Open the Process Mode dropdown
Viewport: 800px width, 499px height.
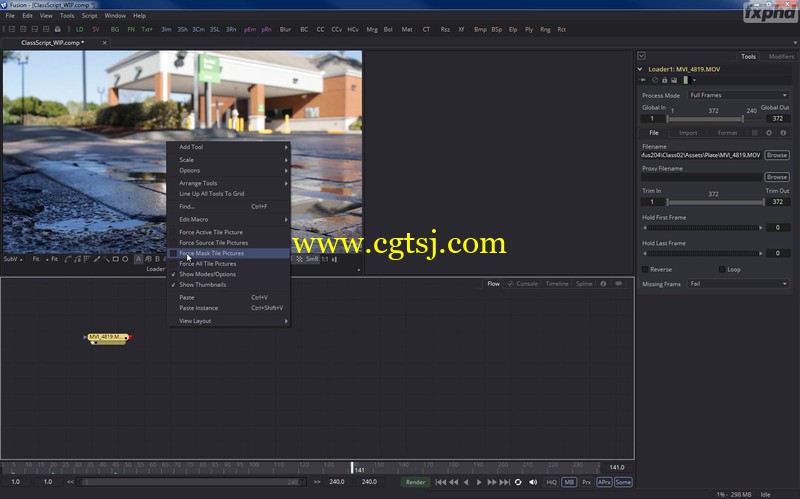pyautogui.click(x=738, y=95)
